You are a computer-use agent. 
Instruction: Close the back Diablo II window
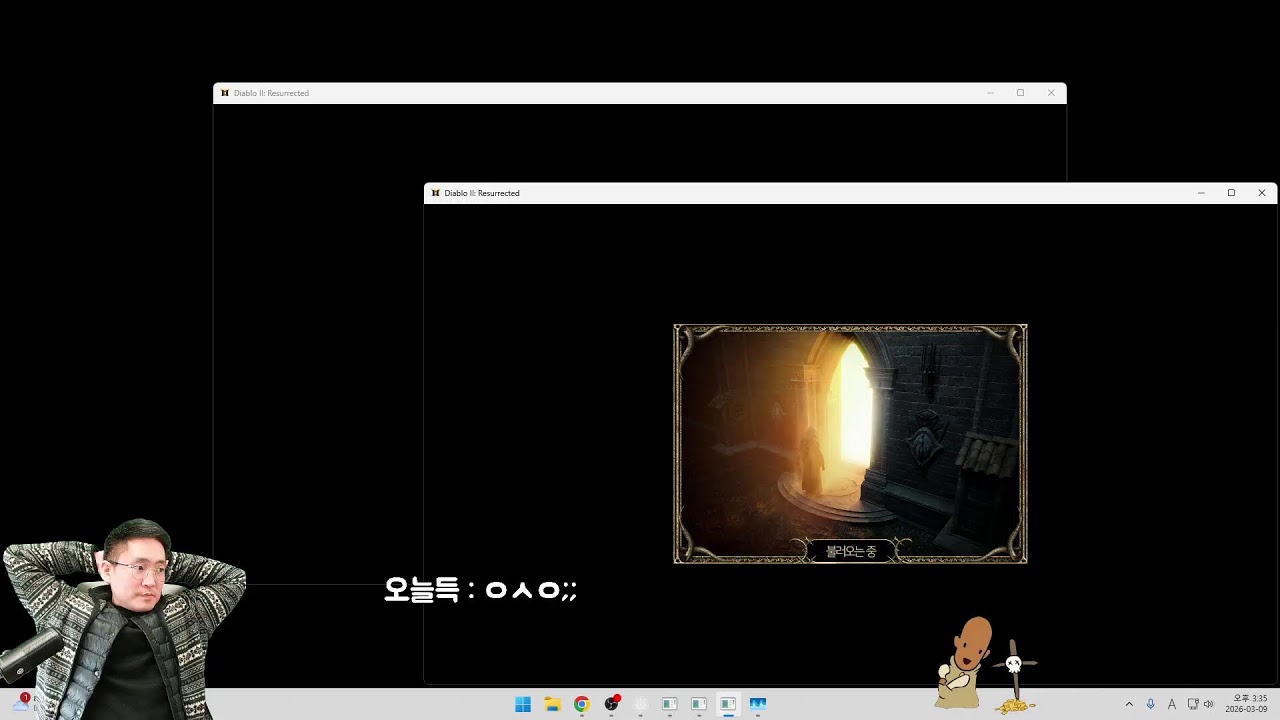tap(1051, 93)
